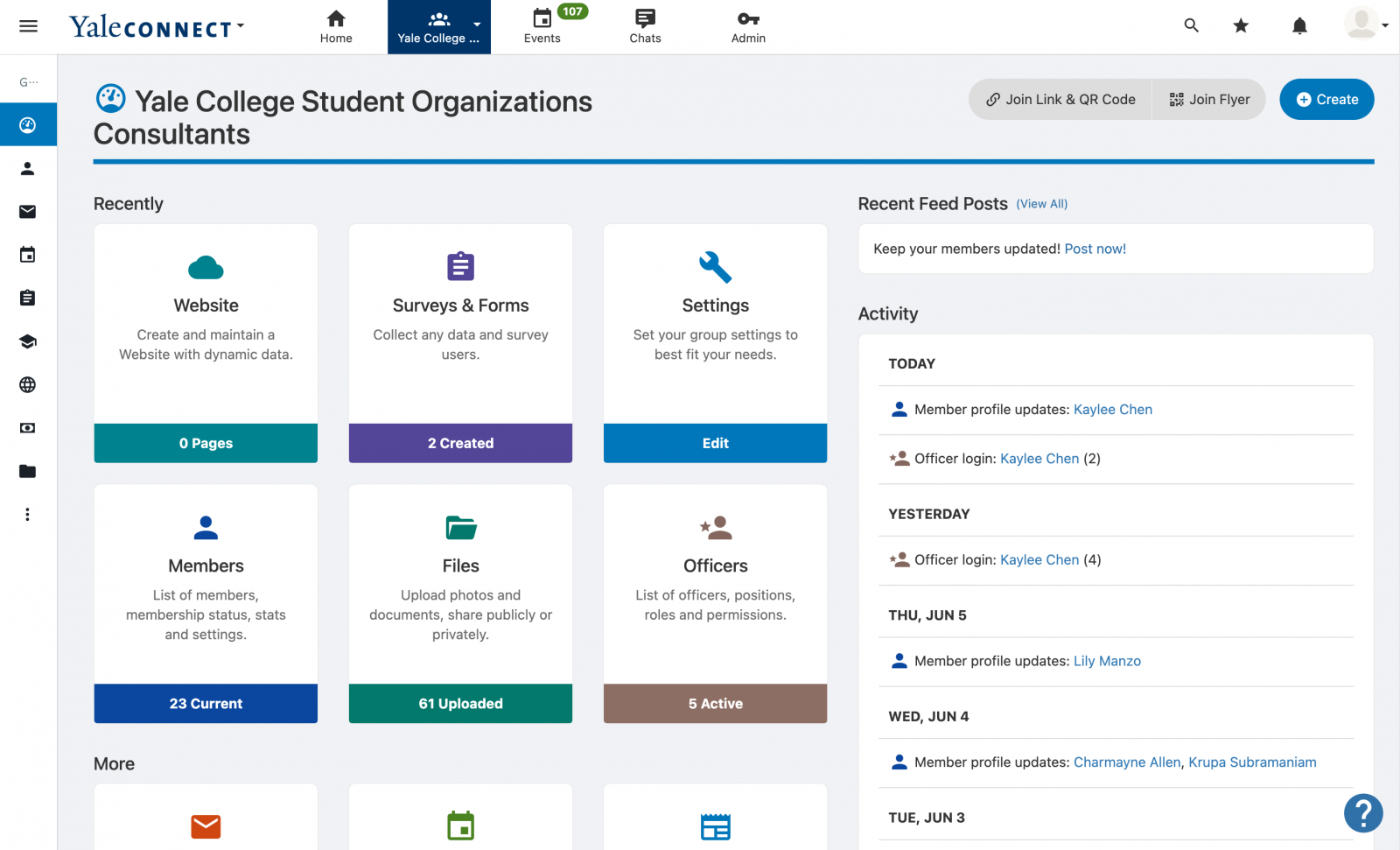Click the Settings wrench icon
This screenshot has width=1400, height=850.
coord(716,267)
